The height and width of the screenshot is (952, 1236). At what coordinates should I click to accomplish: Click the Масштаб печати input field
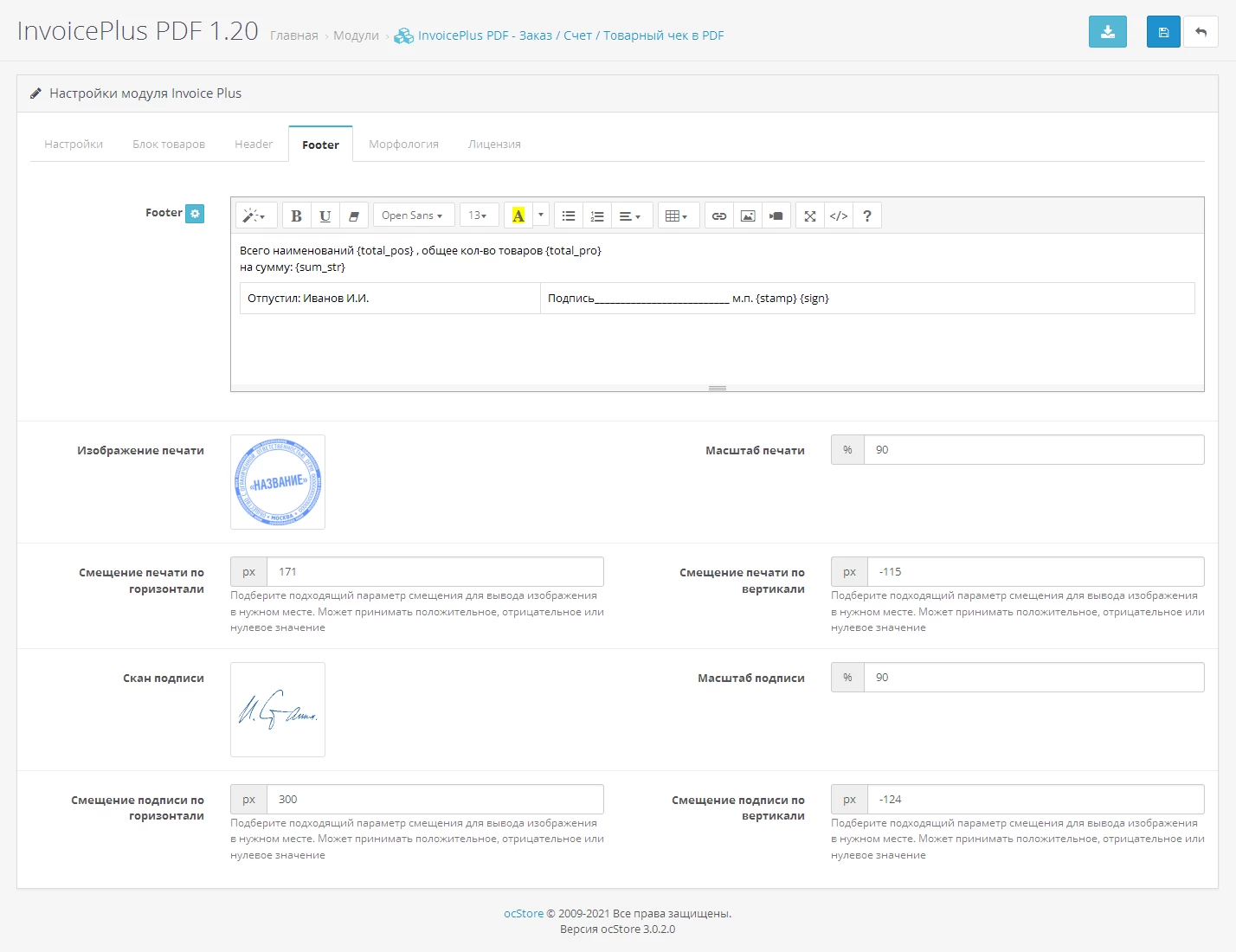pos(1033,450)
